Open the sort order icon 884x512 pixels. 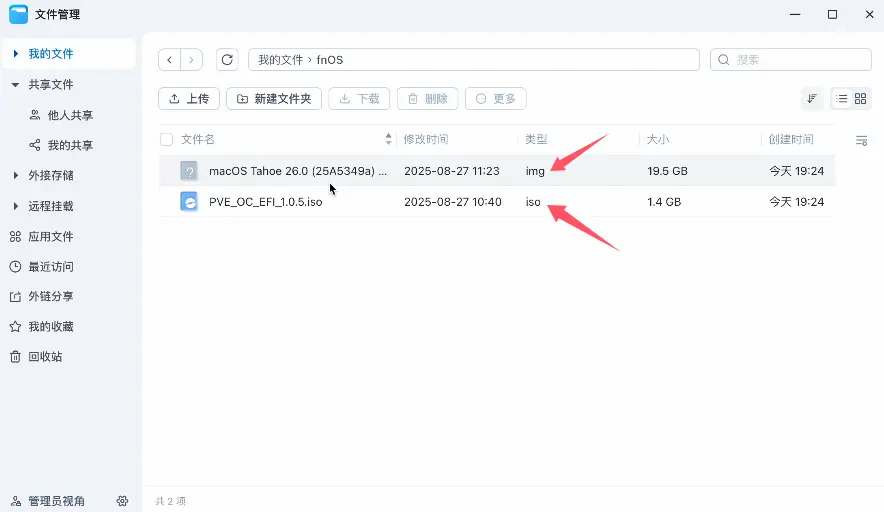pyautogui.click(x=812, y=99)
